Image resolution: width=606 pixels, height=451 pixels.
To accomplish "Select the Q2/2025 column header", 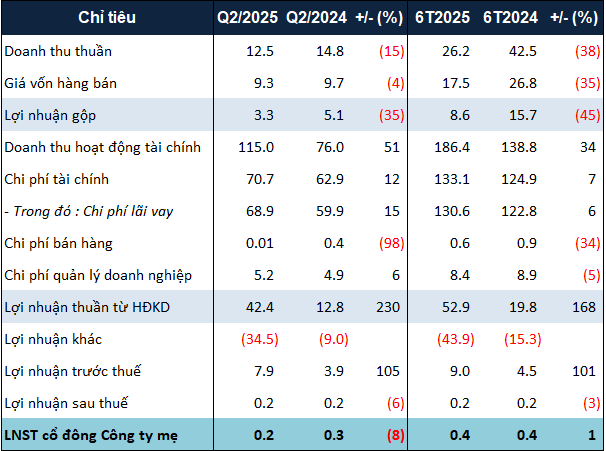I will (248, 18).
